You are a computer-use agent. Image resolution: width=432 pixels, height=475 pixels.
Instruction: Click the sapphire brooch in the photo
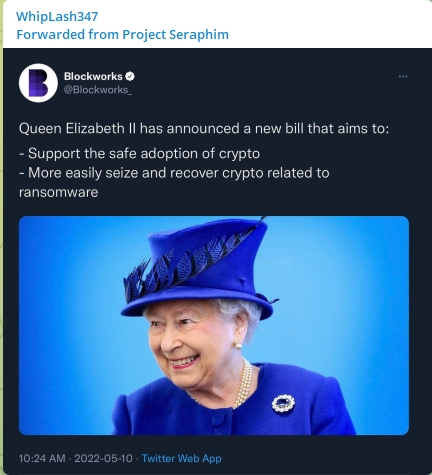coord(283,403)
